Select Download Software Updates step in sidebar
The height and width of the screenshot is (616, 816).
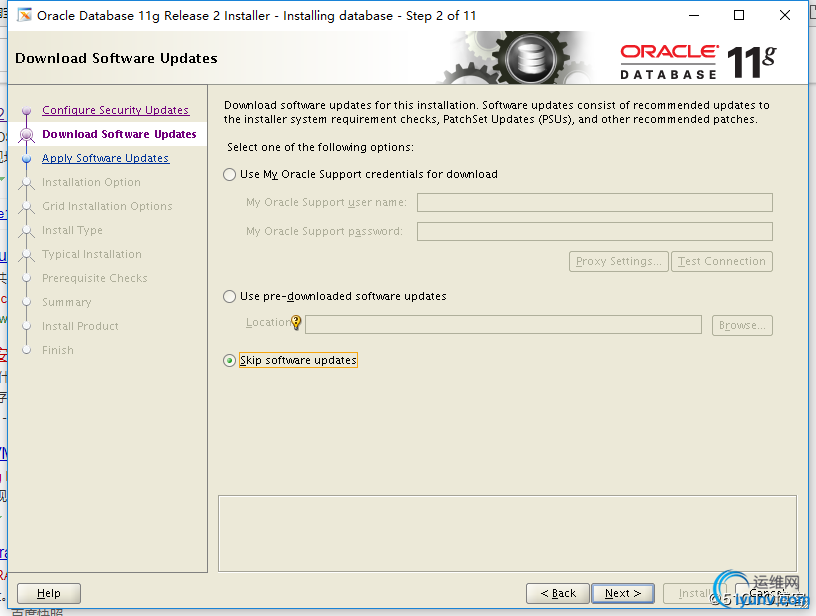point(119,134)
